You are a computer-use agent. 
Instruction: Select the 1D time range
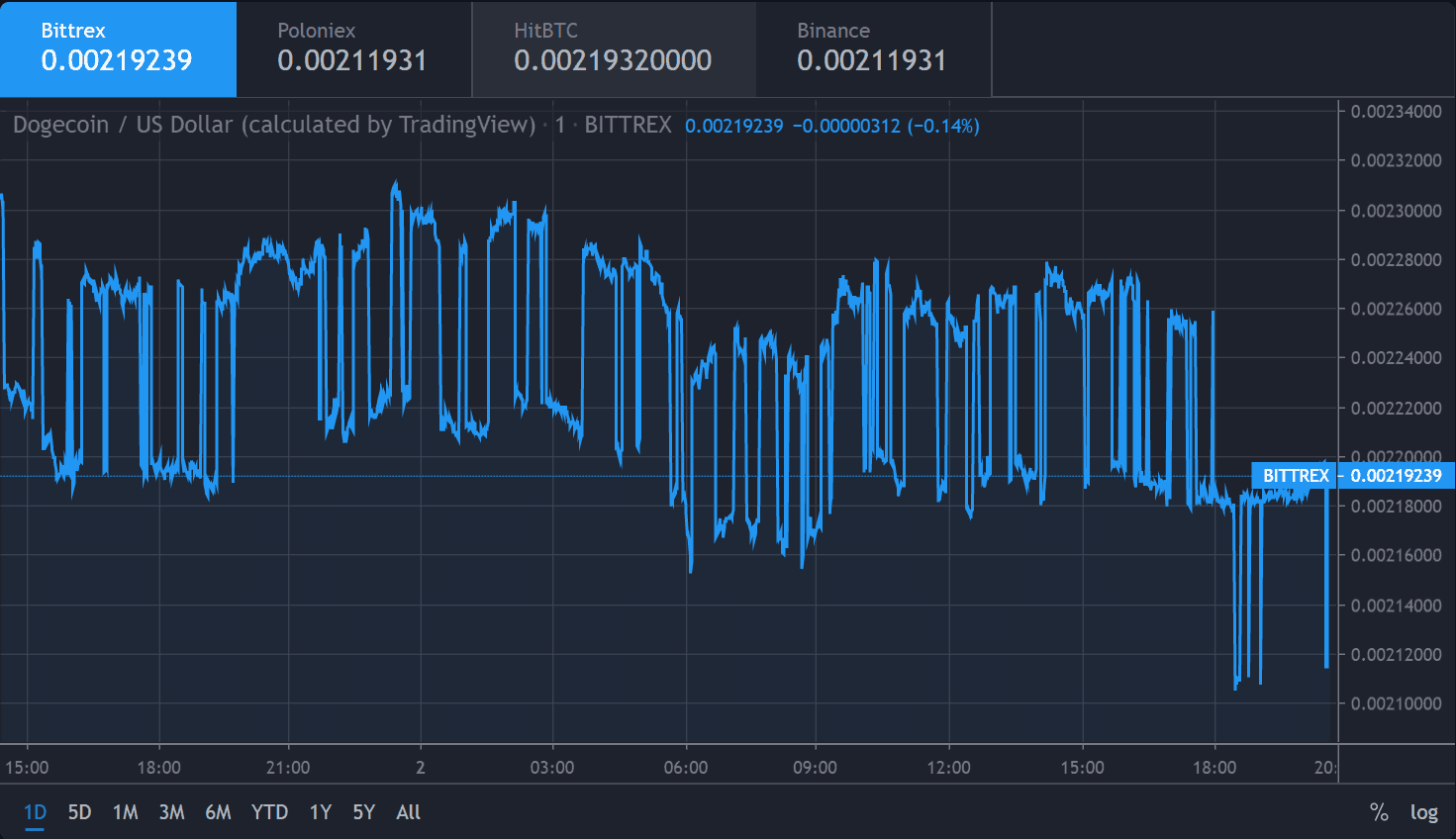35,812
